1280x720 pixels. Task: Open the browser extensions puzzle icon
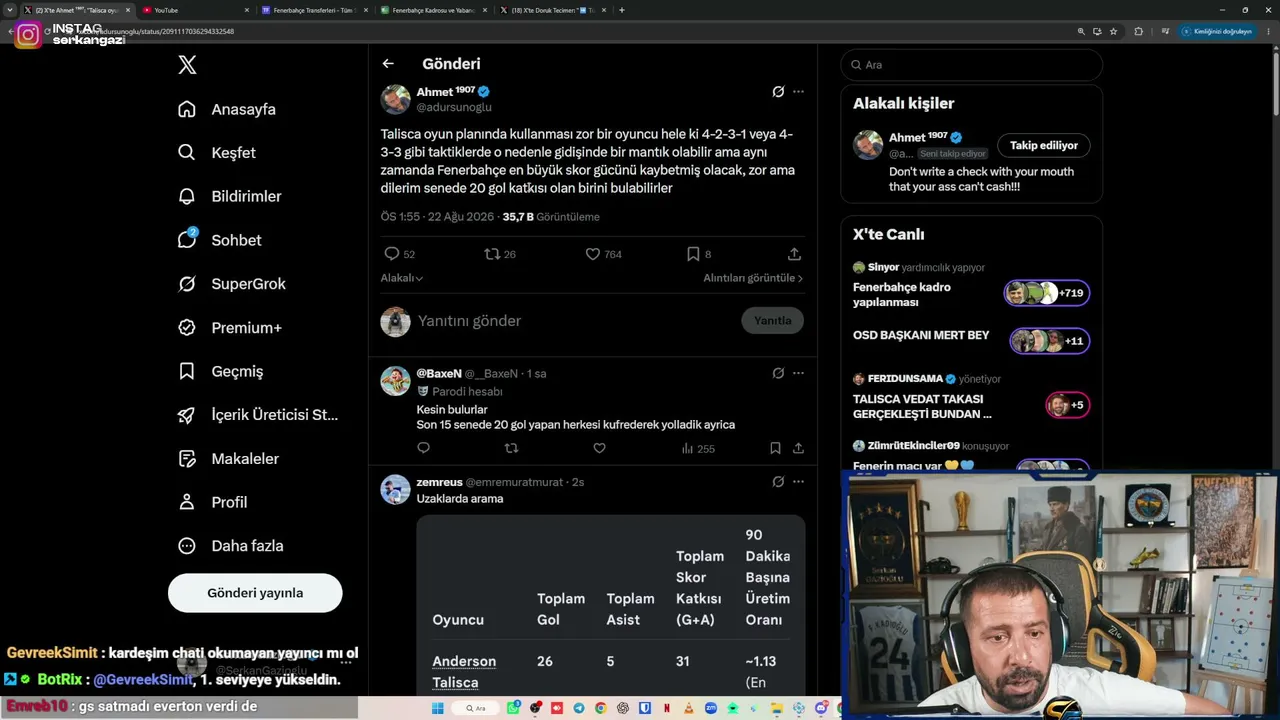[x=1138, y=31]
